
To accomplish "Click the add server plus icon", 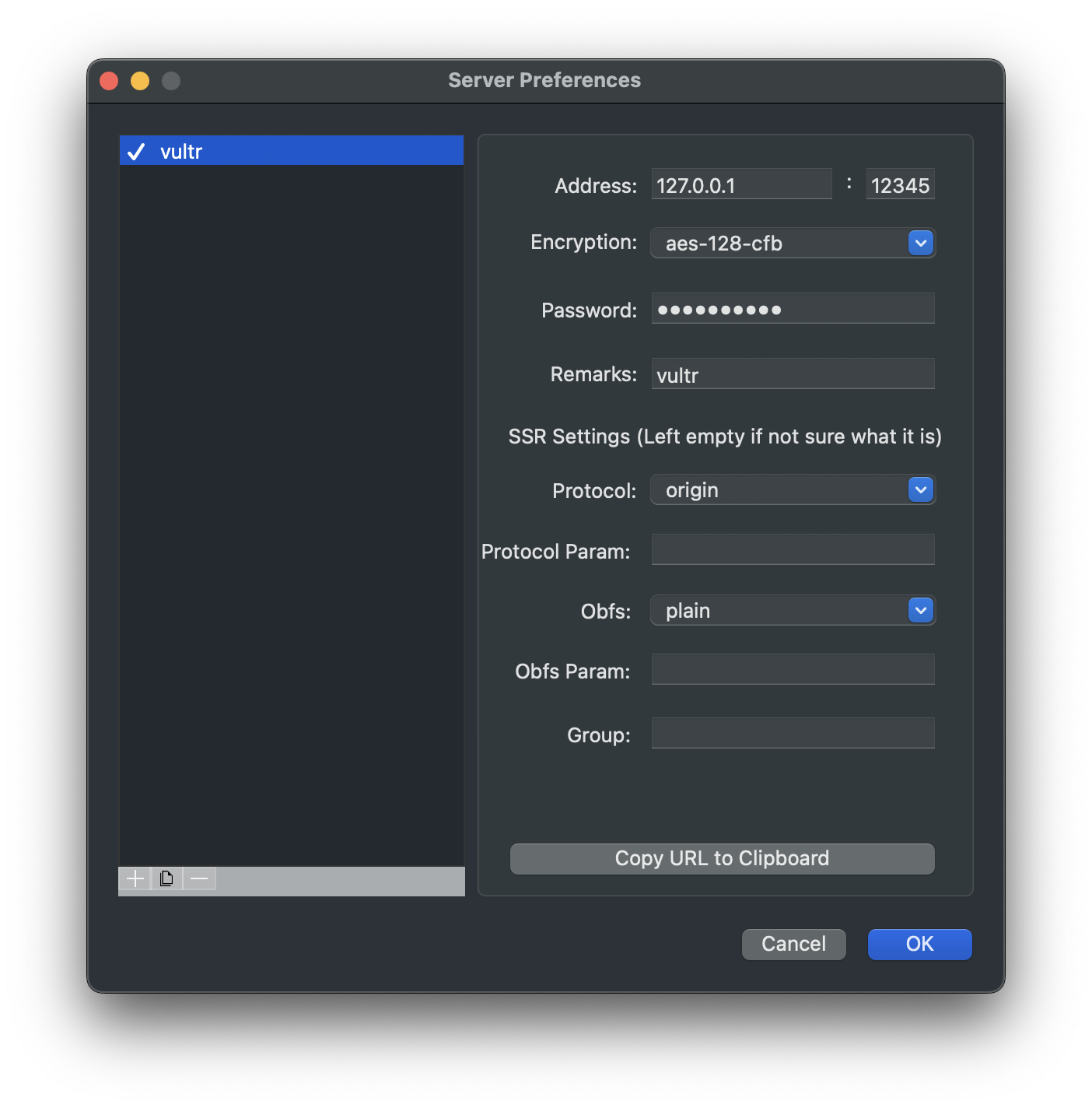I will tap(135, 878).
